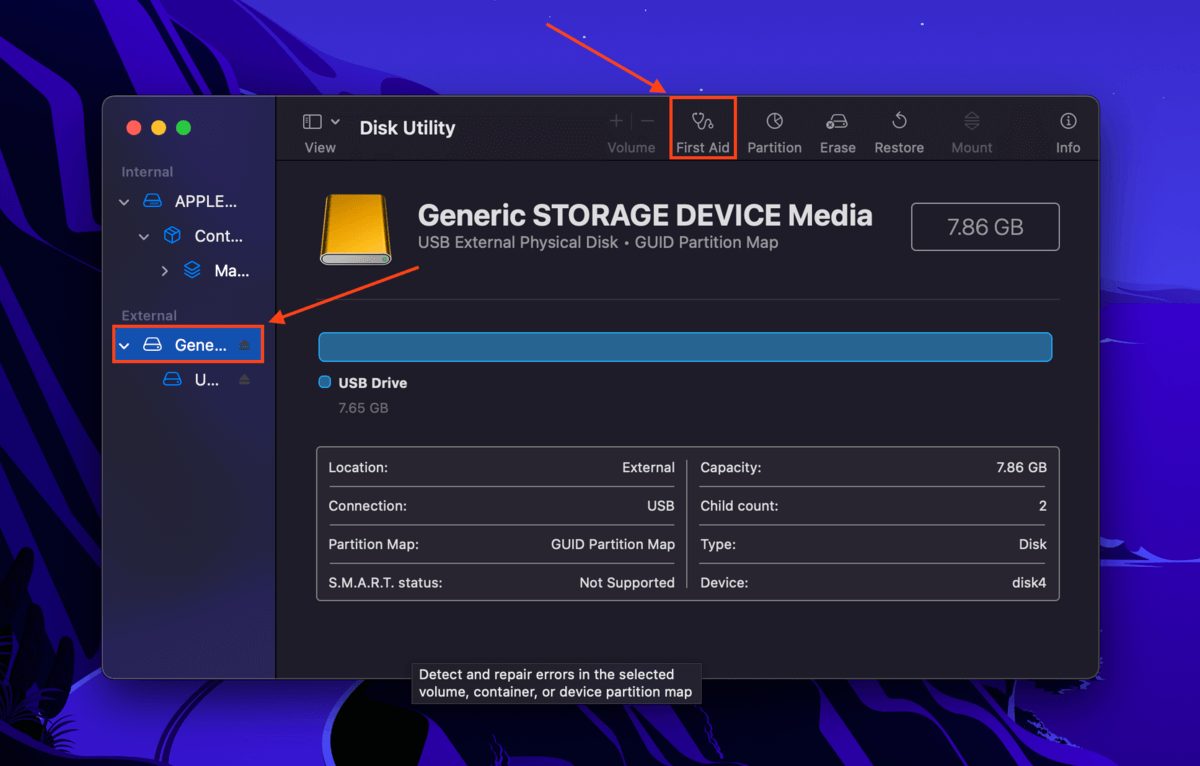Click the Internal sidebar section header
This screenshot has width=1200, height=766.
147,172
